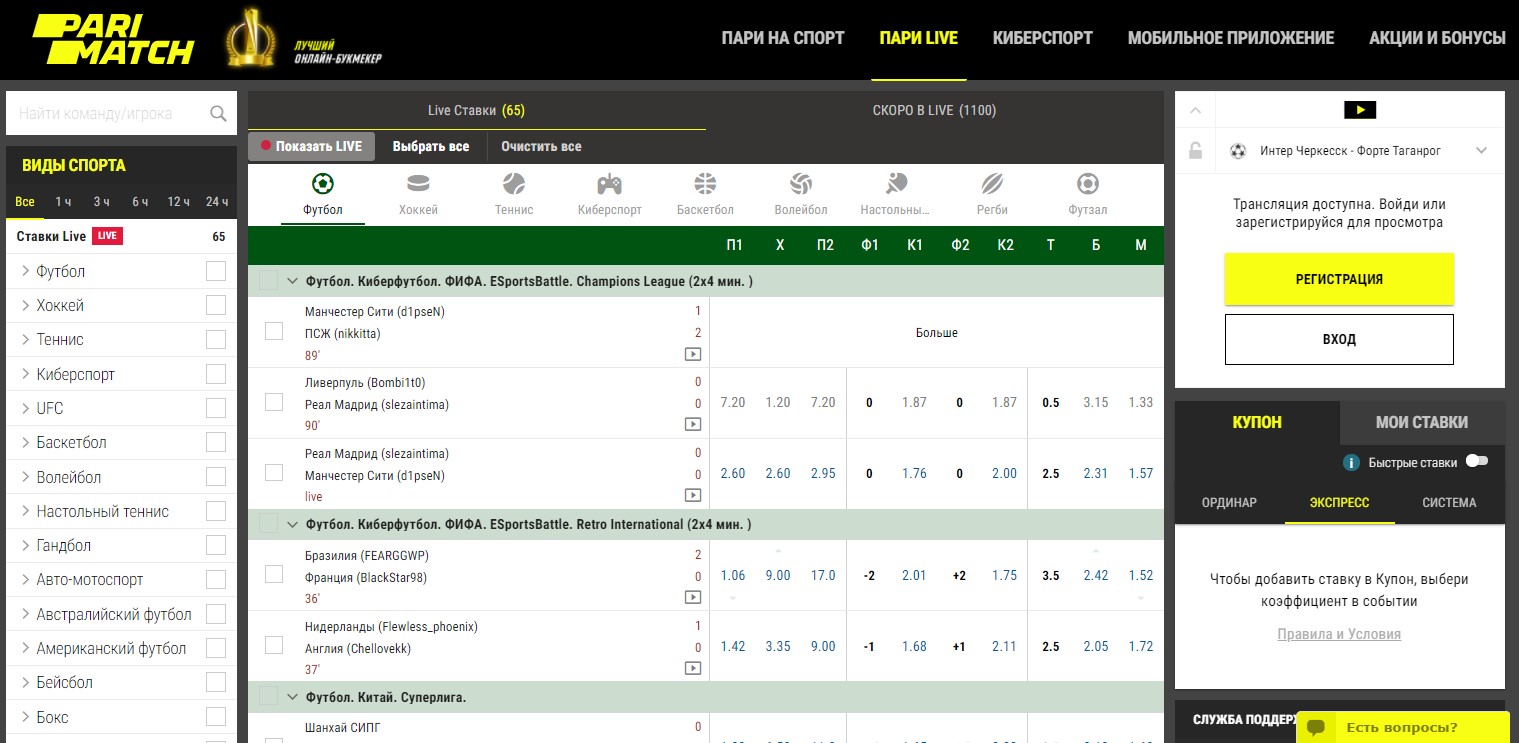This screenshot has width=1519, height=743.
Task: Switch to МОИ СТАВКИ tab
Action: coord(1422,422)
